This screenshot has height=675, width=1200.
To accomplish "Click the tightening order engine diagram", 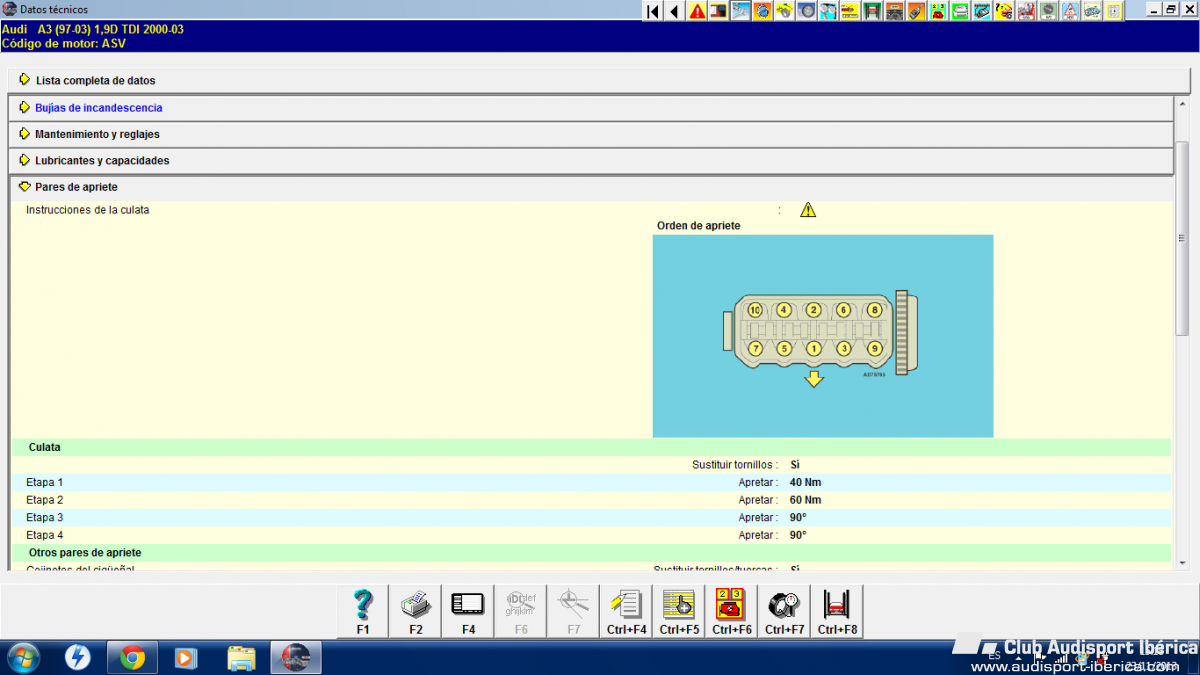I will click(x=823, y=336).
